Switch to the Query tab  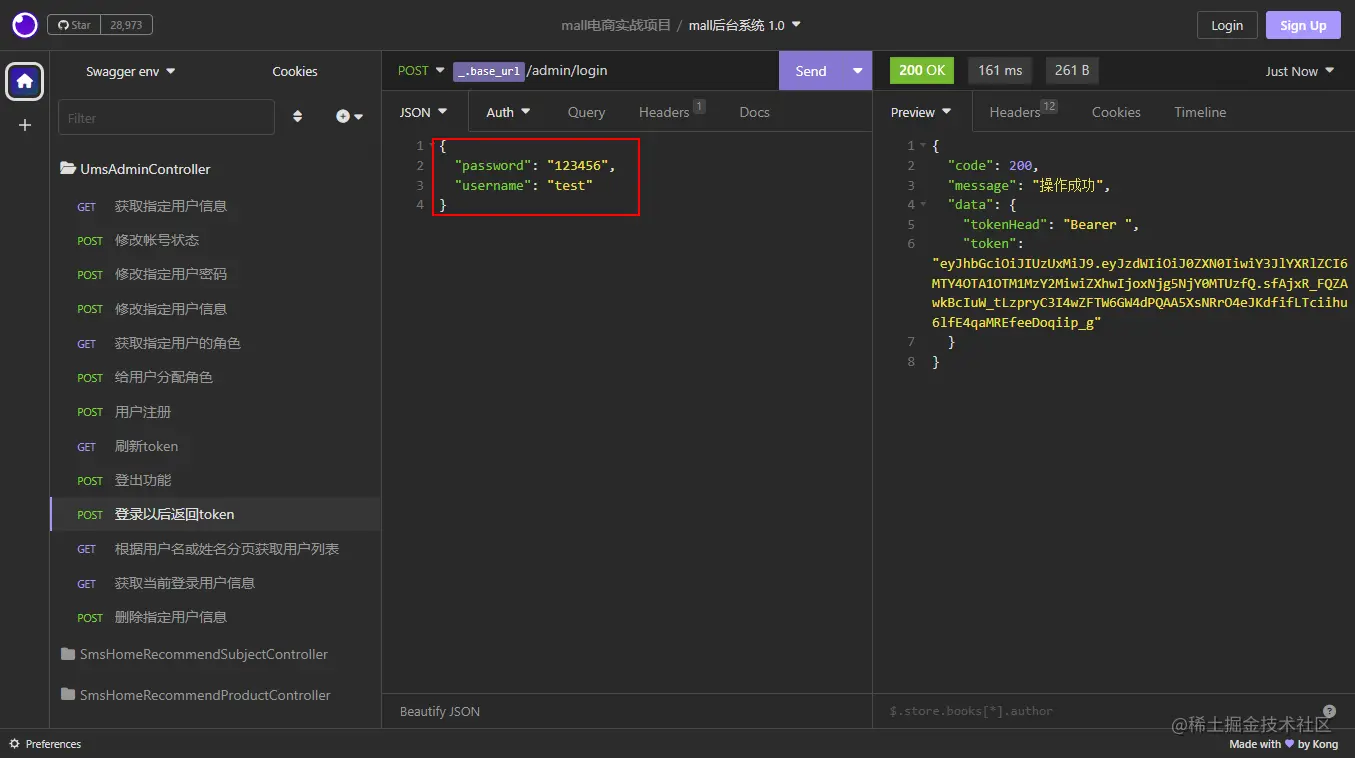coord(586,112)
